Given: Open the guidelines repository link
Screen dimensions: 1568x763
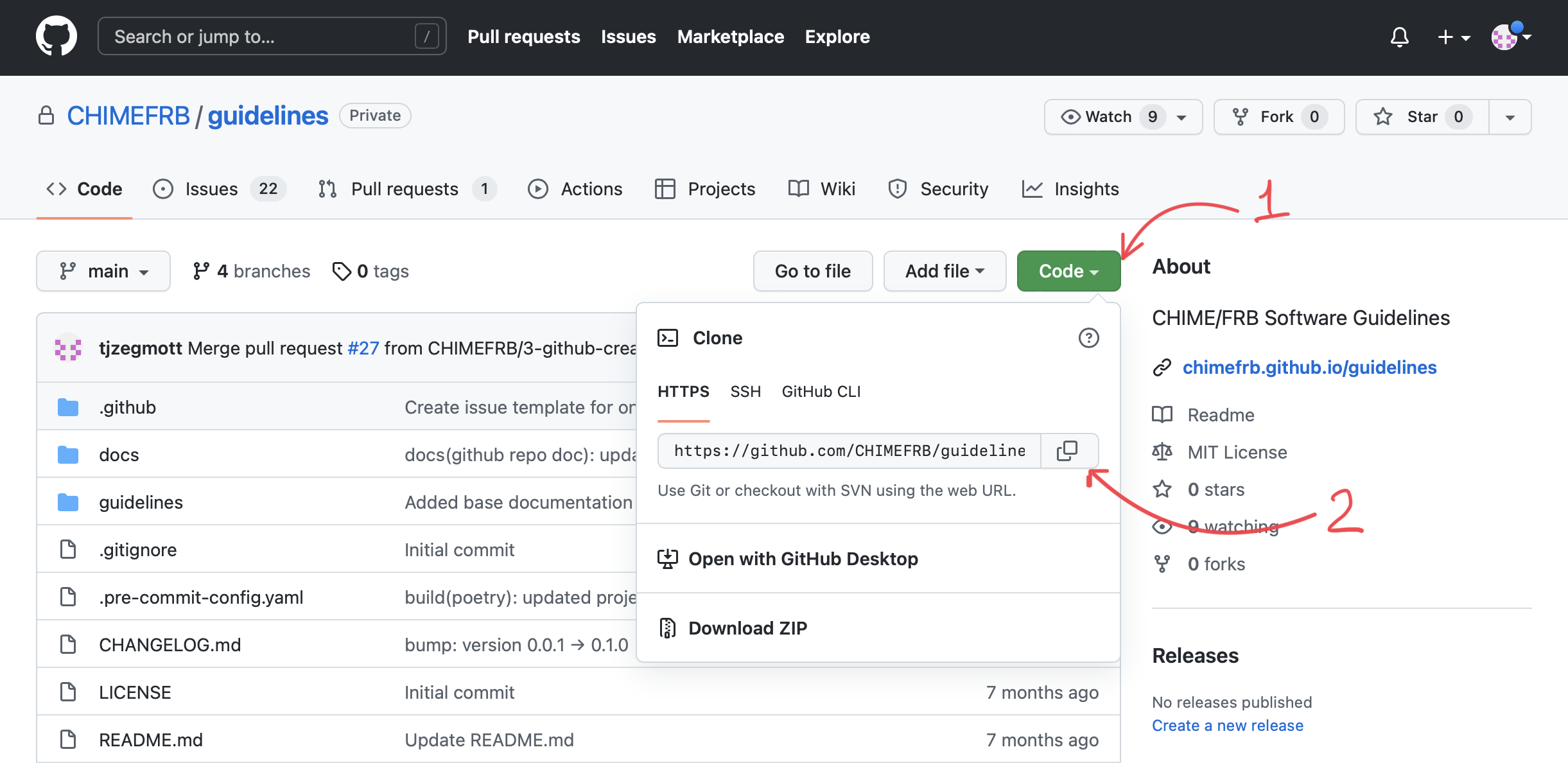Looking at the screenshot, I should click(x=268, y=116).
